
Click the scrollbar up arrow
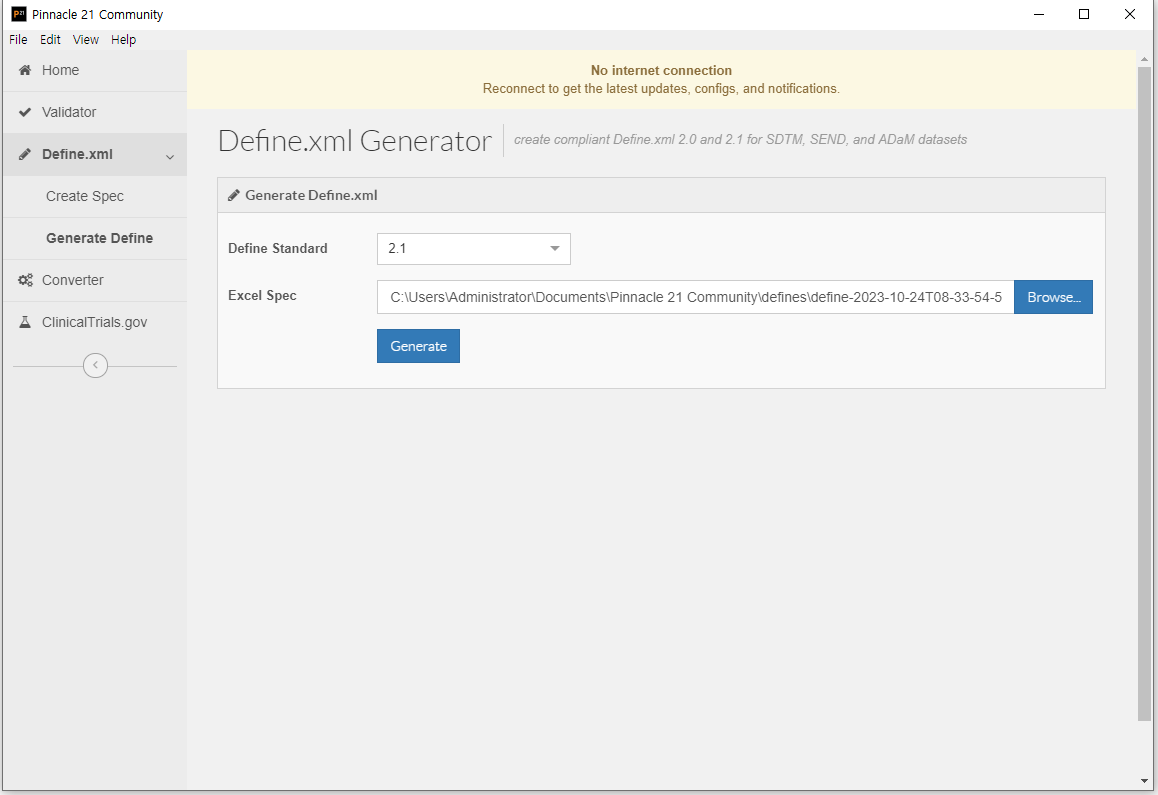[x=1144, y=58]
